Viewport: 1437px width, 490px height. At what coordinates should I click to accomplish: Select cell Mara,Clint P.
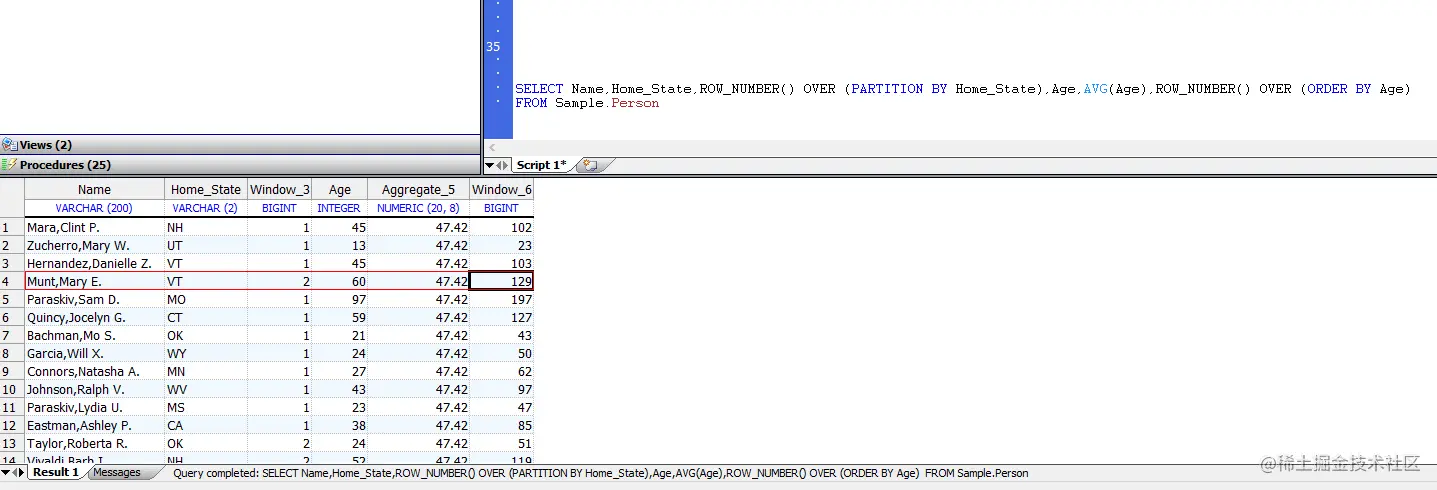94,227
